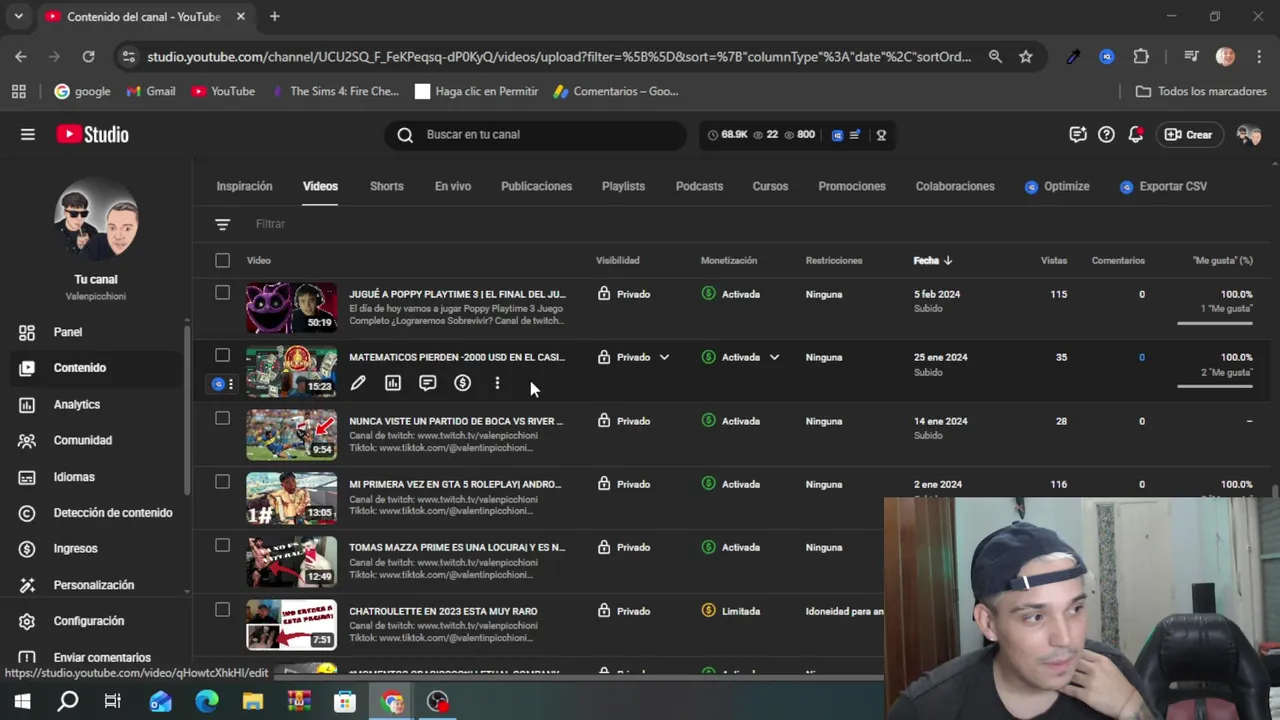
Task: Open the notifications bell icon
Action: 1135,134
